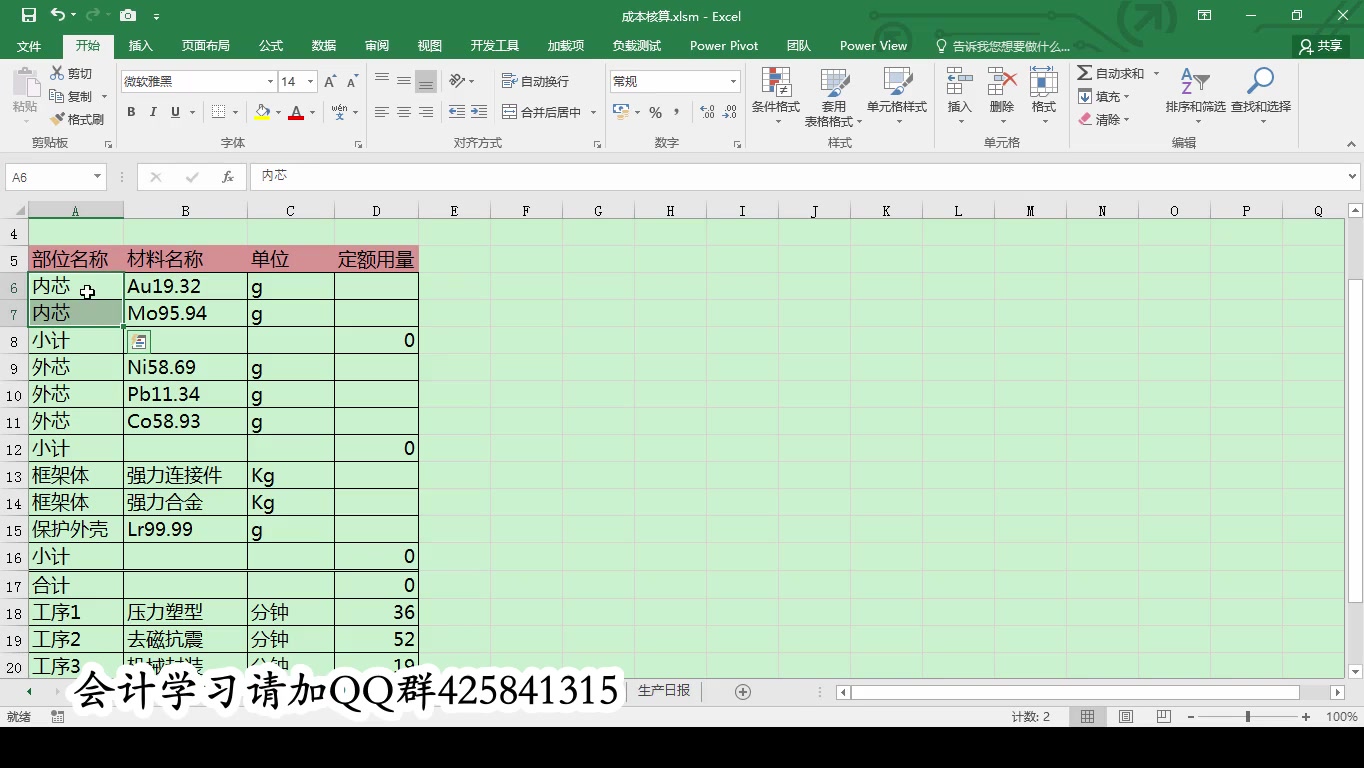Apply comma style formatting
The width and height of the screenshot is (1364, 768).
(677, 112)
